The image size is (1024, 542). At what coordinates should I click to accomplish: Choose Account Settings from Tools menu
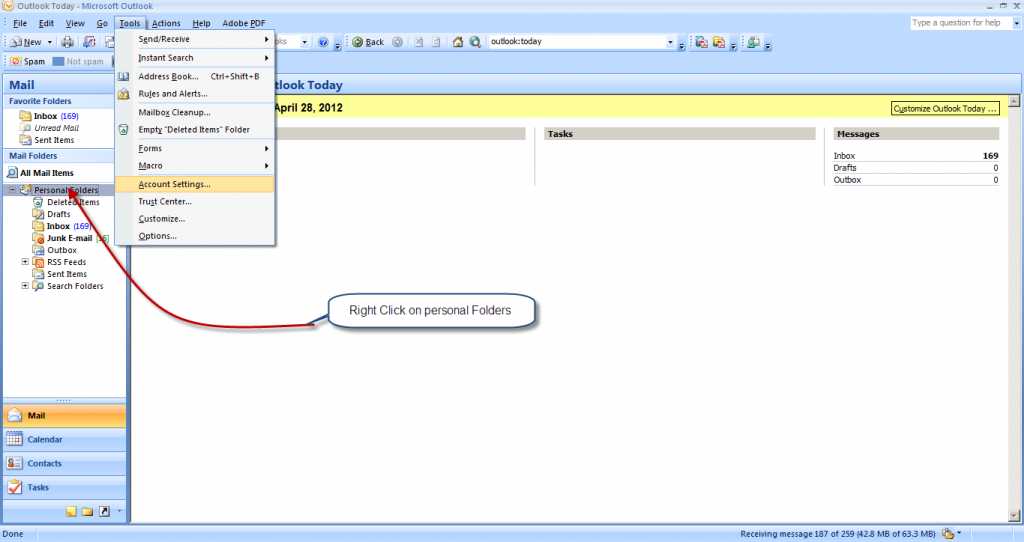click(x=195, y=184)
